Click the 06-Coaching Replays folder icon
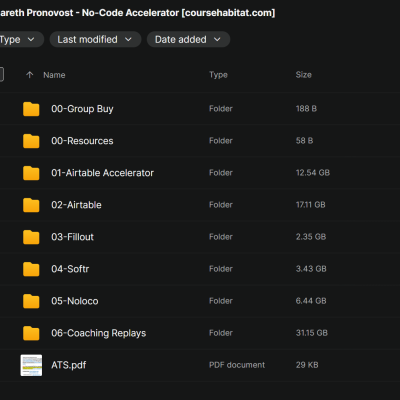Screen dimensions: 400x400 tap(31, 333)
